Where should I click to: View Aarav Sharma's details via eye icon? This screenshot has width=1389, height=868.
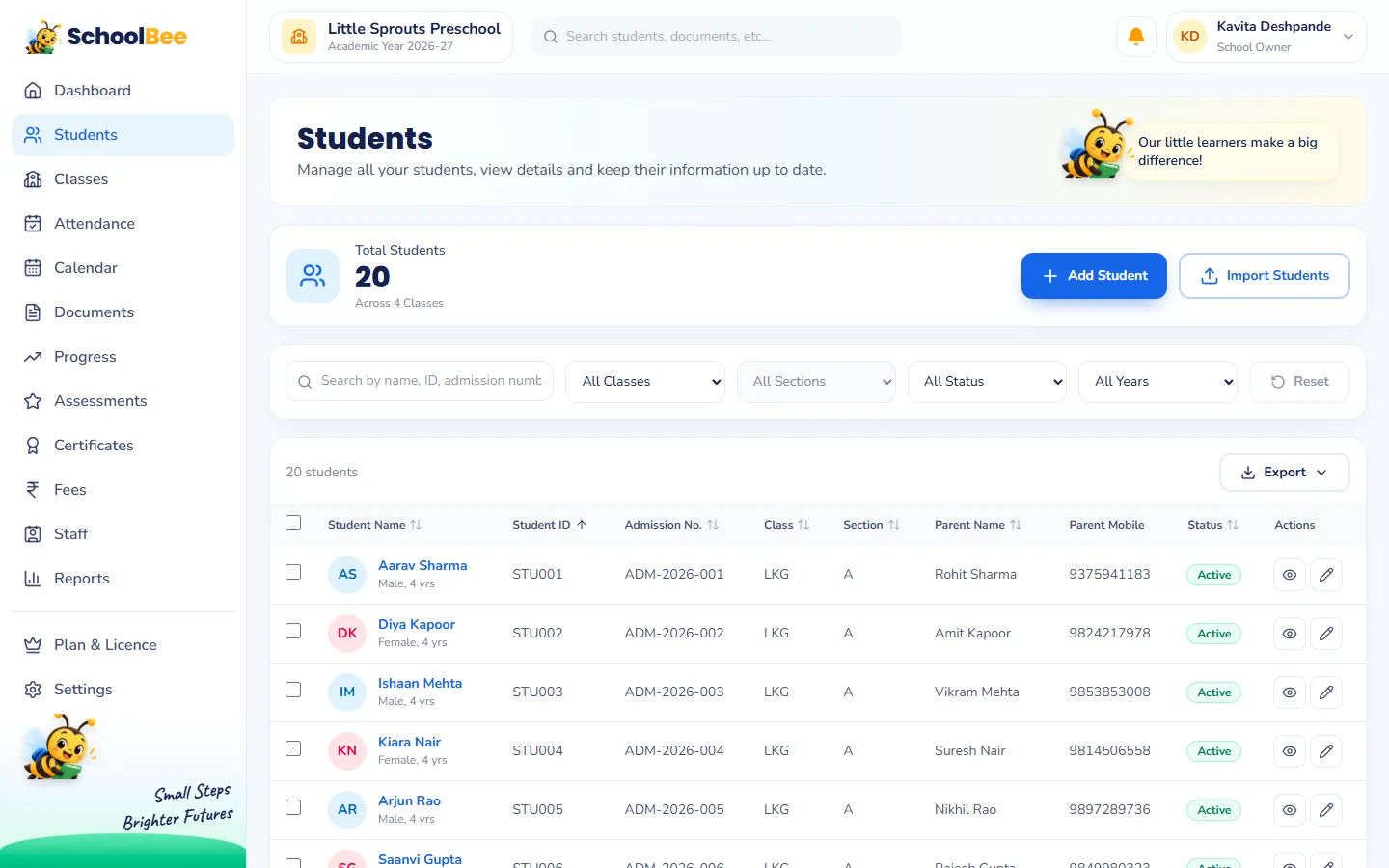pos(1289,575)
